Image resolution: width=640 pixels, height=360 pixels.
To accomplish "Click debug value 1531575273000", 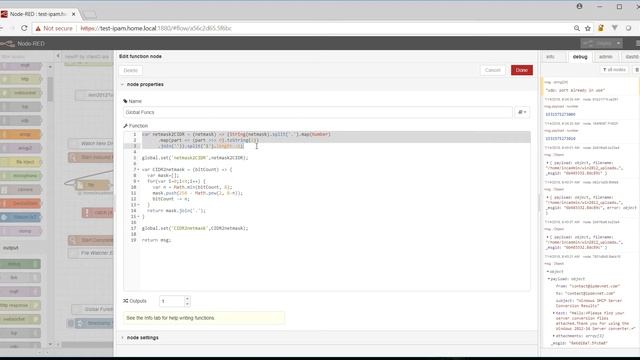I will (x=560, y=114).
